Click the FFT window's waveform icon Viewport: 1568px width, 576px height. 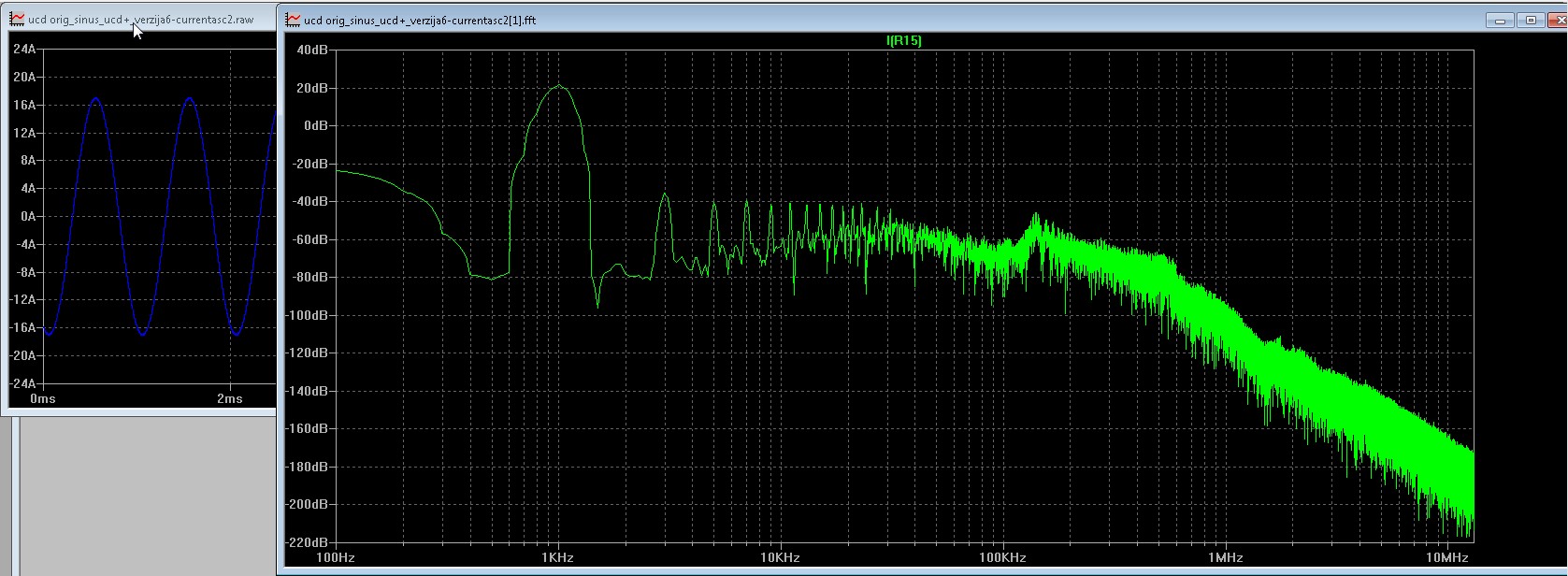(x=294, y=20)
